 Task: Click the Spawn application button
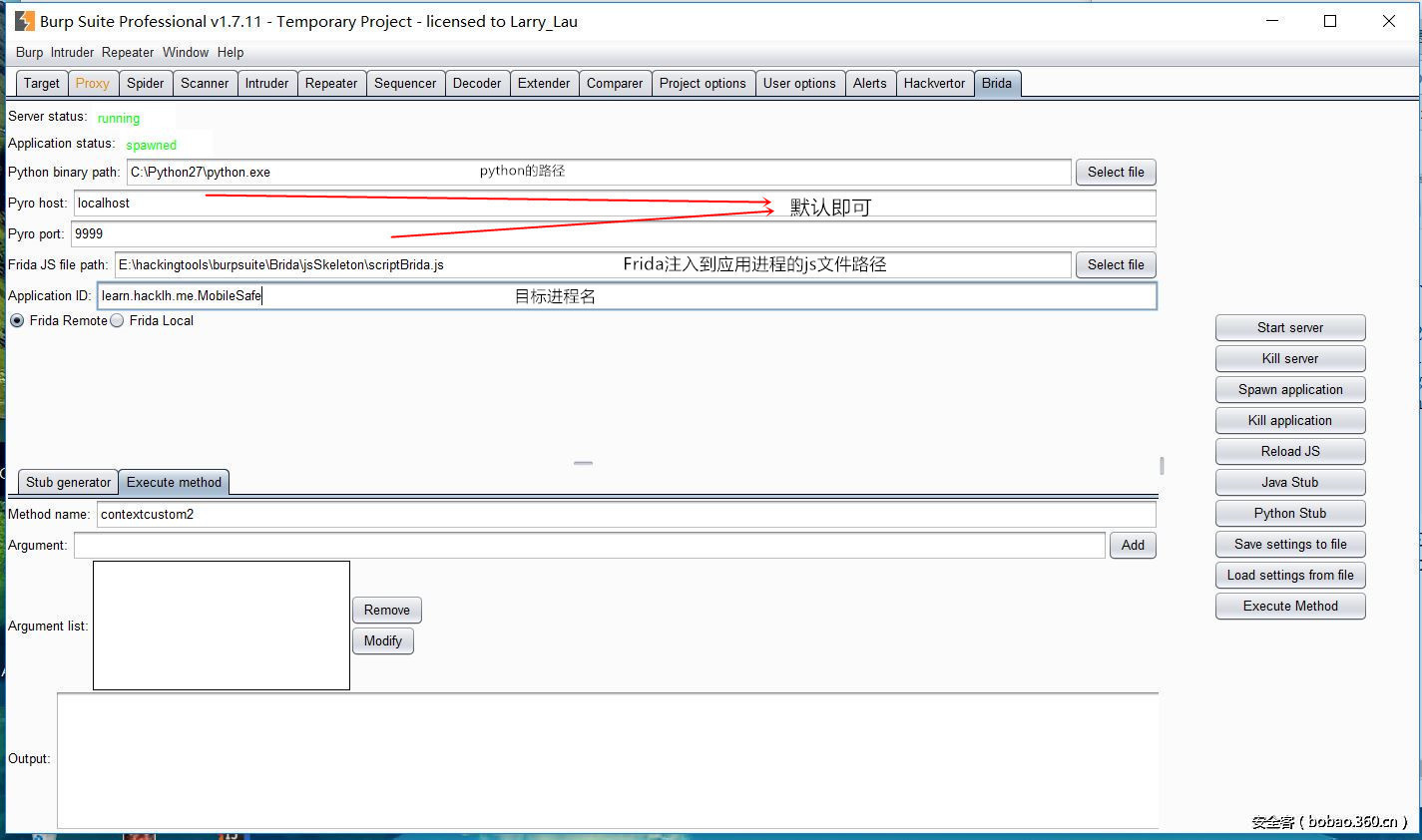(x=1289, y=389)
